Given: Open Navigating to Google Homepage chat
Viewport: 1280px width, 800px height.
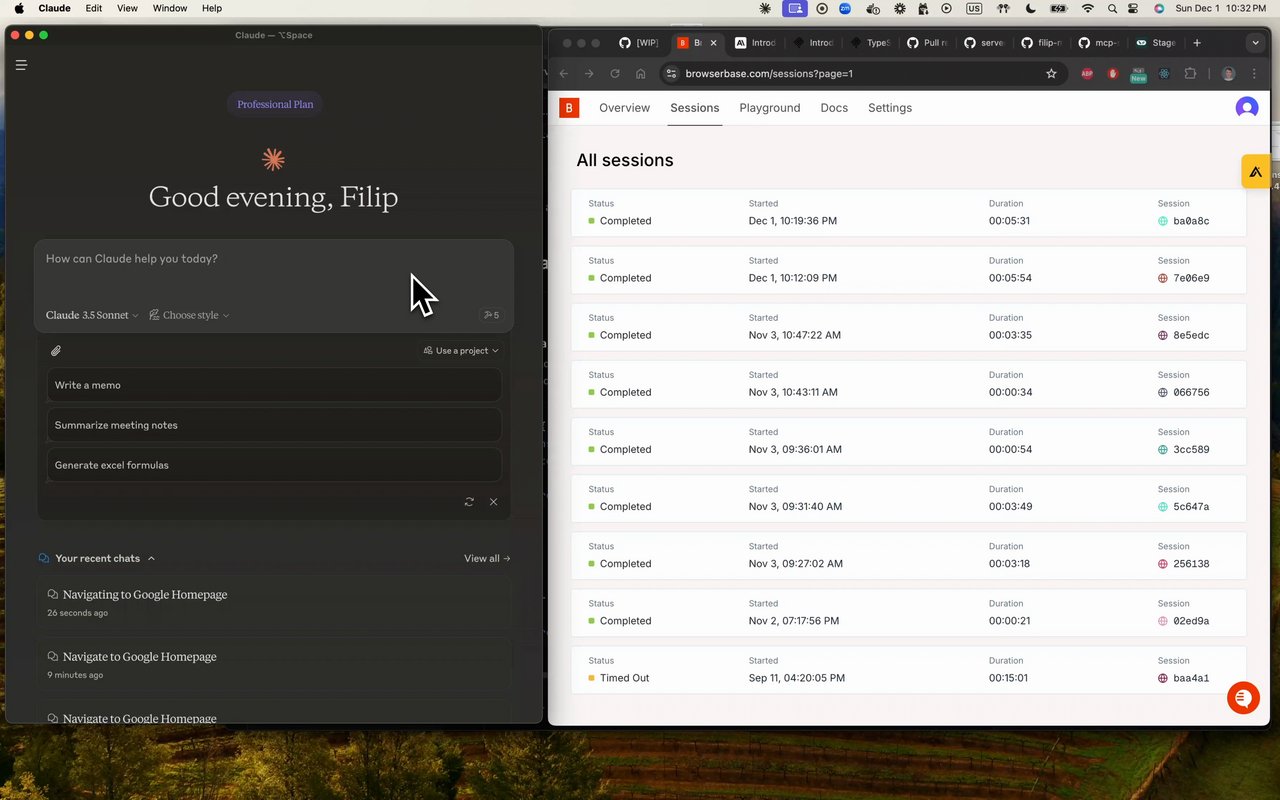Looking at the screenshot, I should [x=274, y=602].
